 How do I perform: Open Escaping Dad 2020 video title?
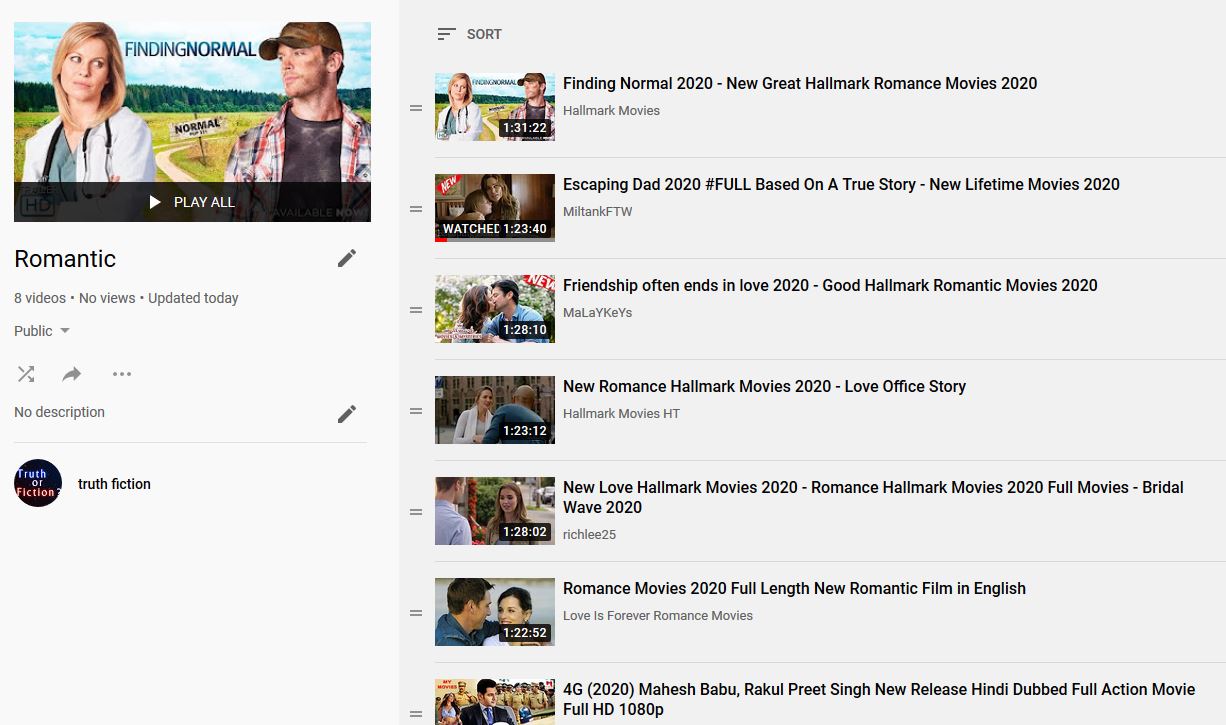click(841, 185)
